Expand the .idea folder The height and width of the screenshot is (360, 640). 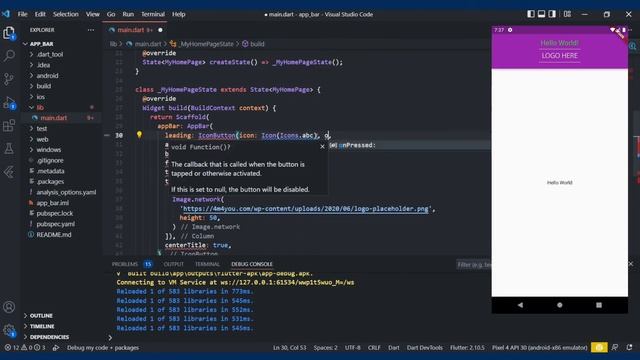pos(43,65)
